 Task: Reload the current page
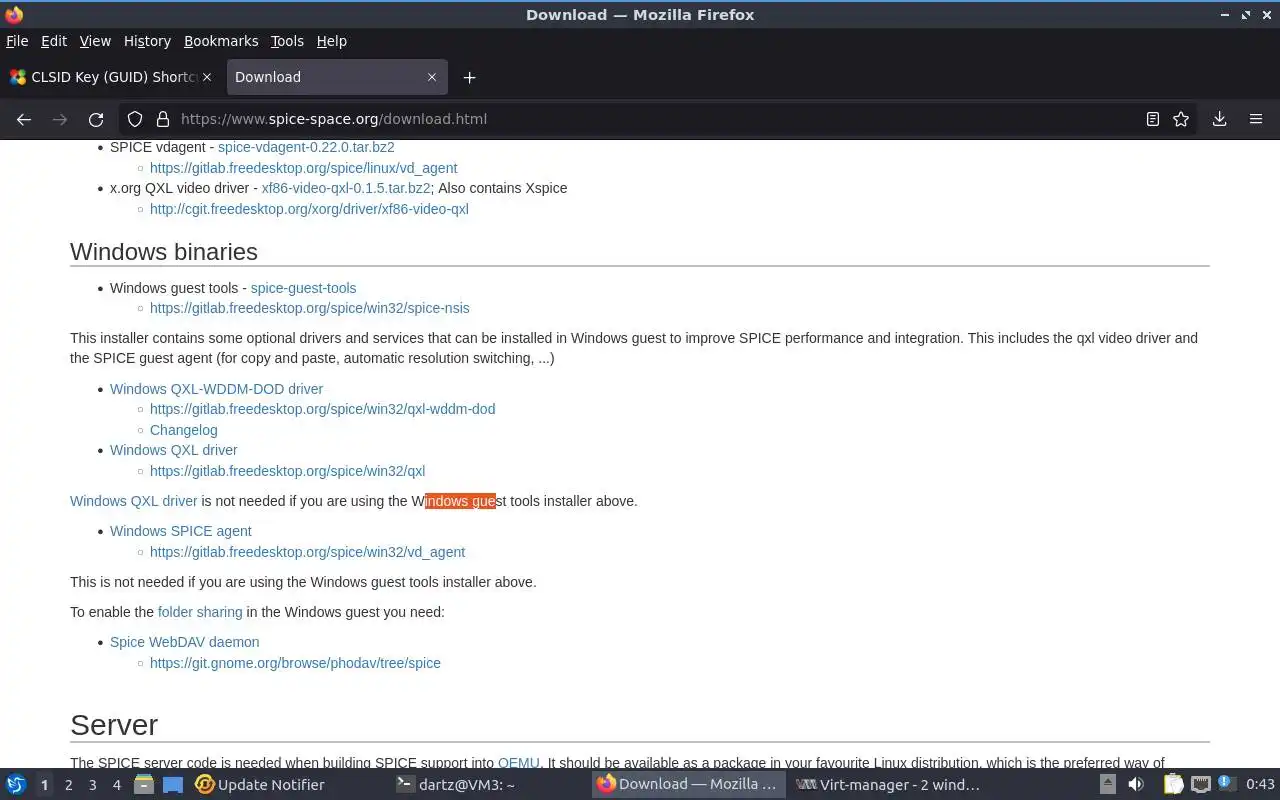click(96, 119)
